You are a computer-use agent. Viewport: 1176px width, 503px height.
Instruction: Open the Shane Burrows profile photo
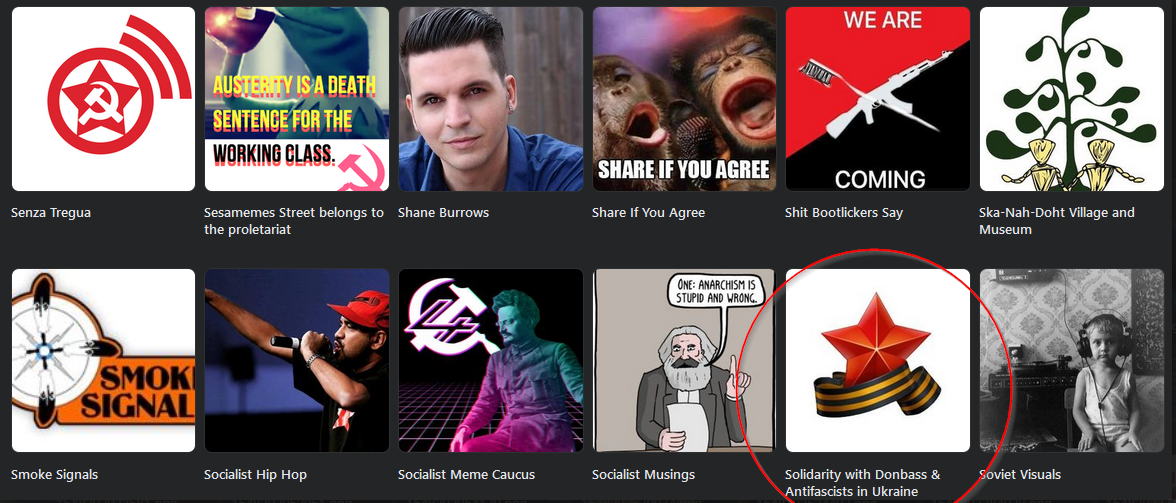tap(491, 99)
